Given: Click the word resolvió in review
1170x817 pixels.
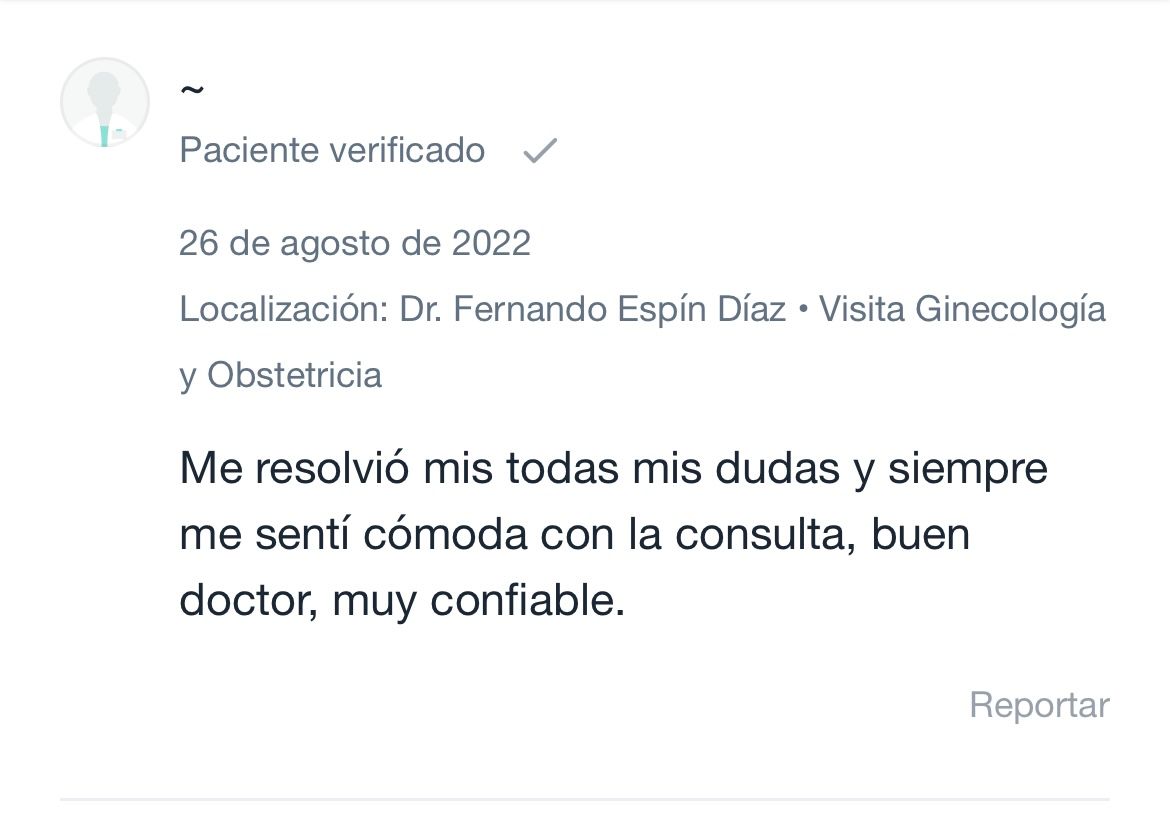Looking at the screenshot, I should 332,469.
